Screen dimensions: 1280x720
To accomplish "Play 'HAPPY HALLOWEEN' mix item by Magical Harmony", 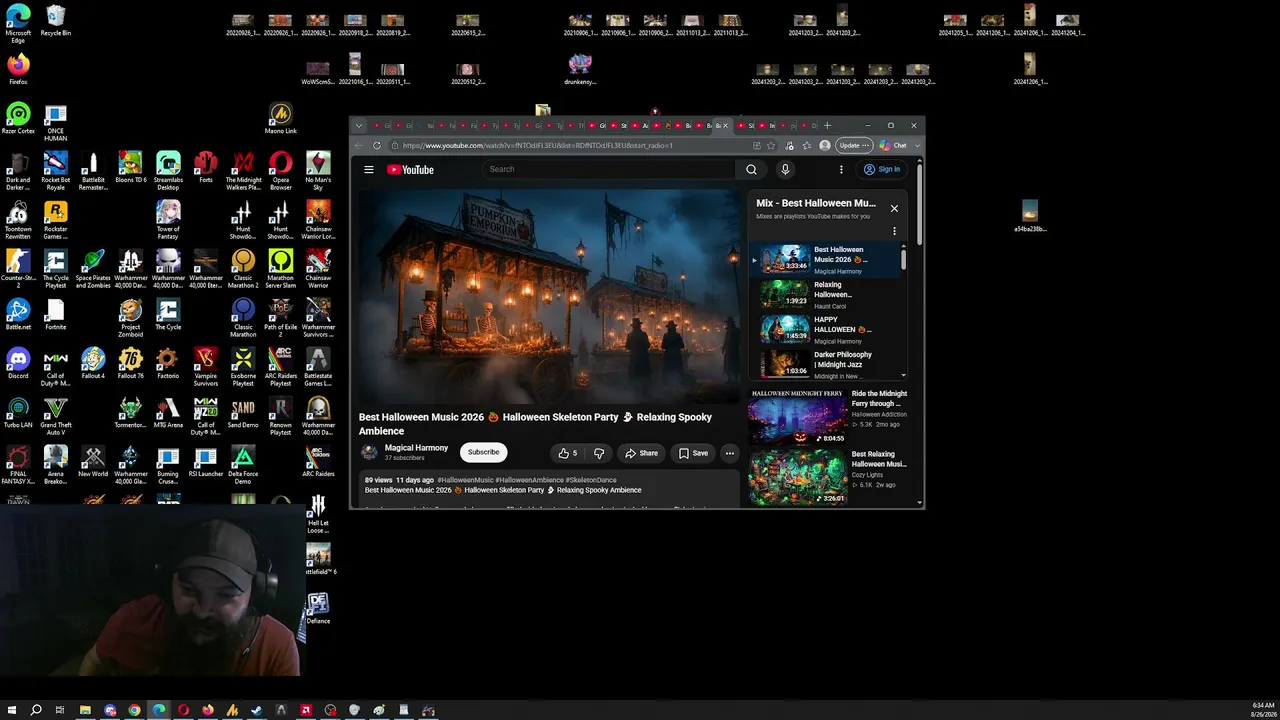I will coord(825,330).
